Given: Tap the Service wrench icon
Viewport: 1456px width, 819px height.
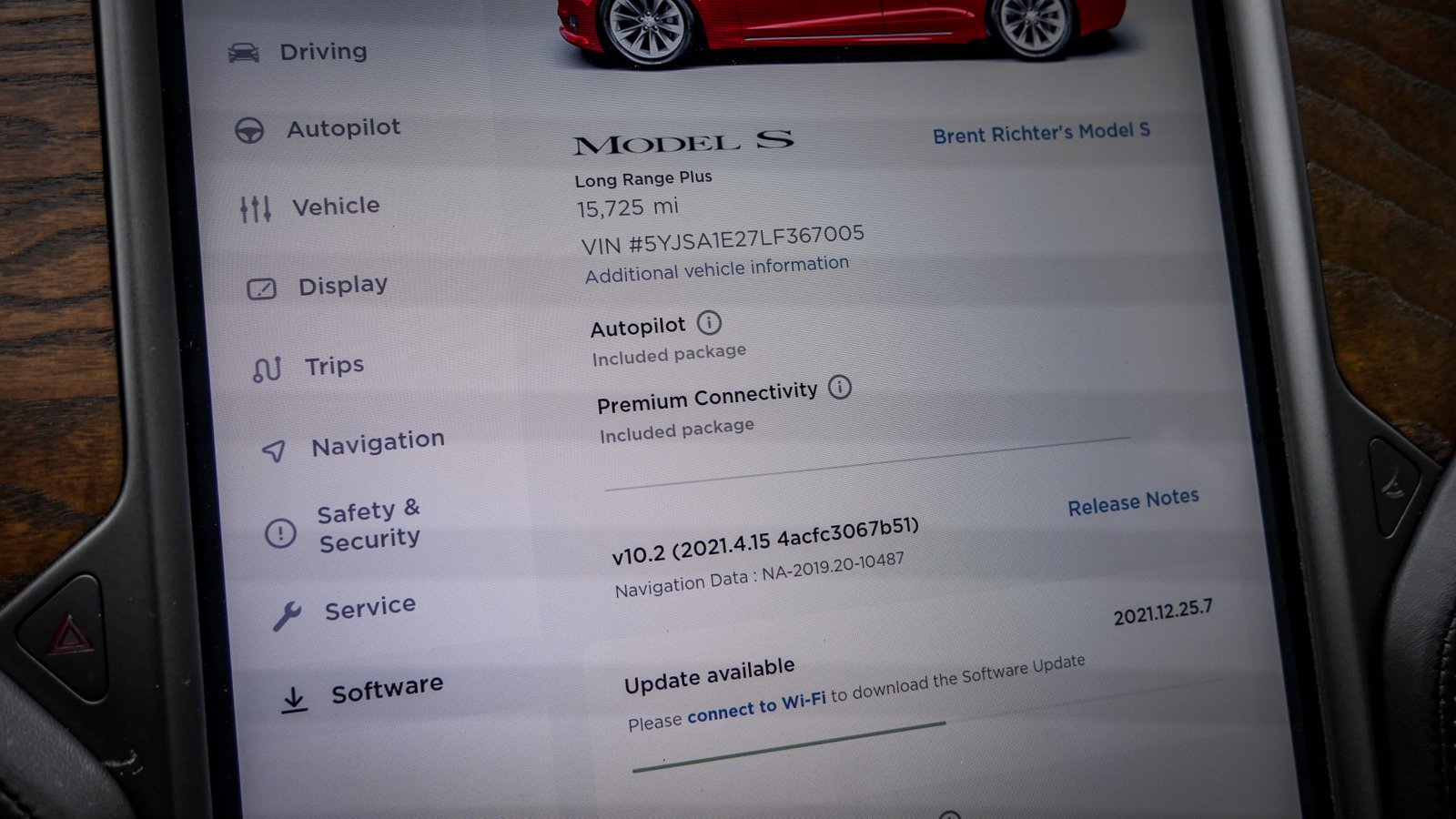Looking at the screenshot, I should (287, 616).
